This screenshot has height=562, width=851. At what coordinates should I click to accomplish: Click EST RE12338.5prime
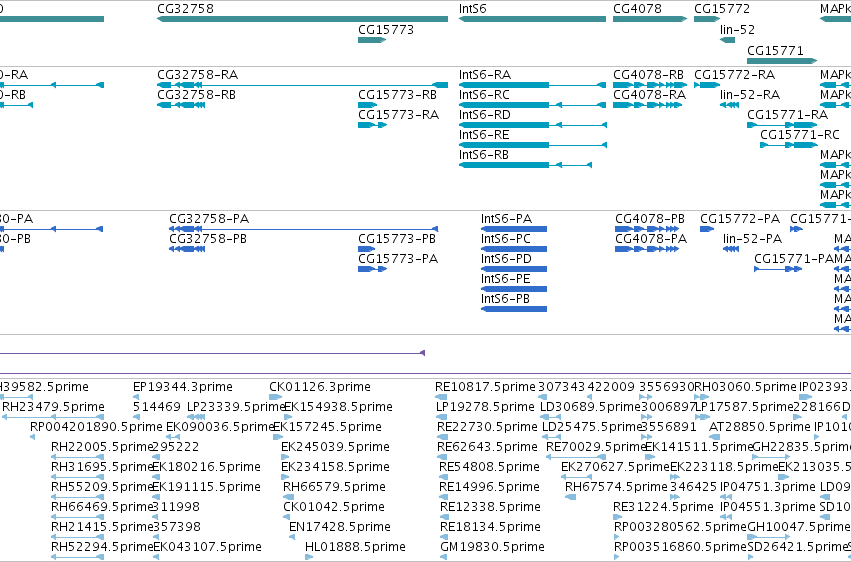490,508
